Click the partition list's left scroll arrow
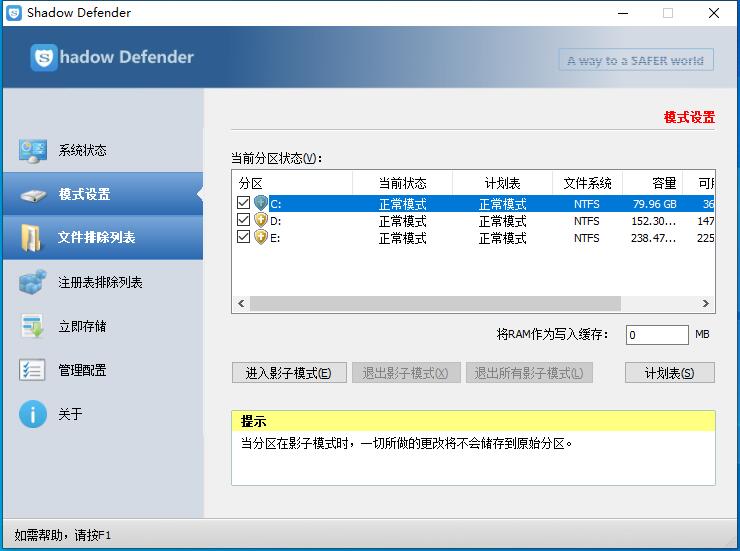The height and width of the screenshot is (551, 740). click(241, 303)
